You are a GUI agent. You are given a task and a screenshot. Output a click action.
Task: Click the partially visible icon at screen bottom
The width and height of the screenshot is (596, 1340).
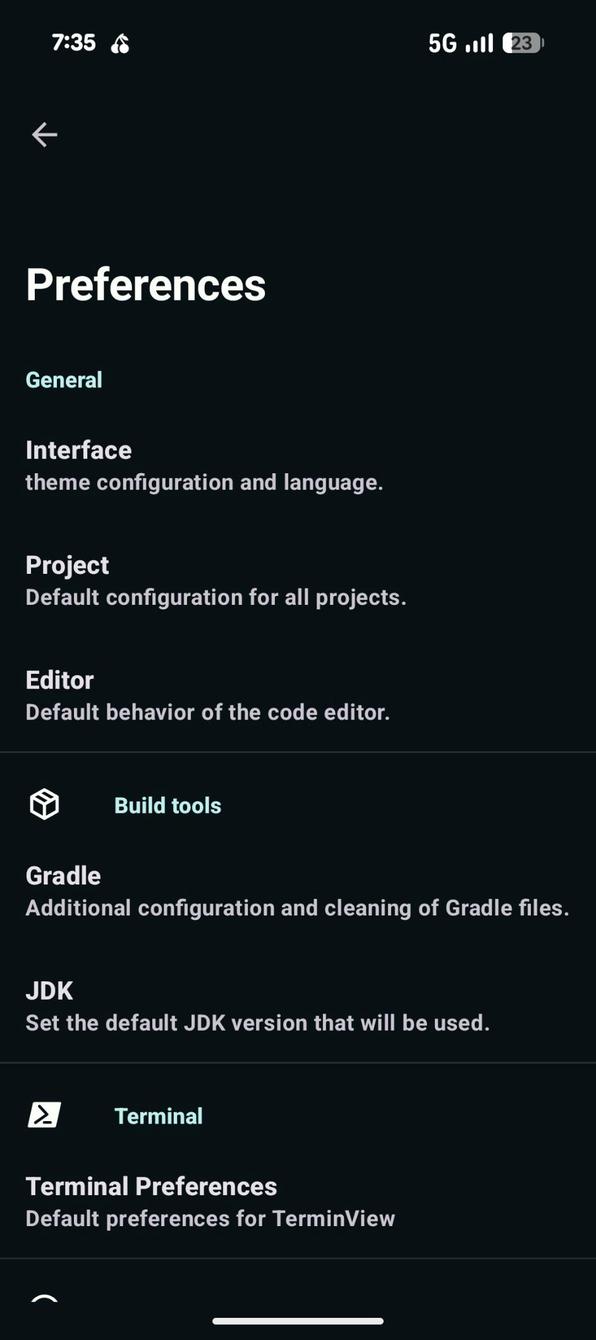pyautogui.click(x=44, y=1298)
